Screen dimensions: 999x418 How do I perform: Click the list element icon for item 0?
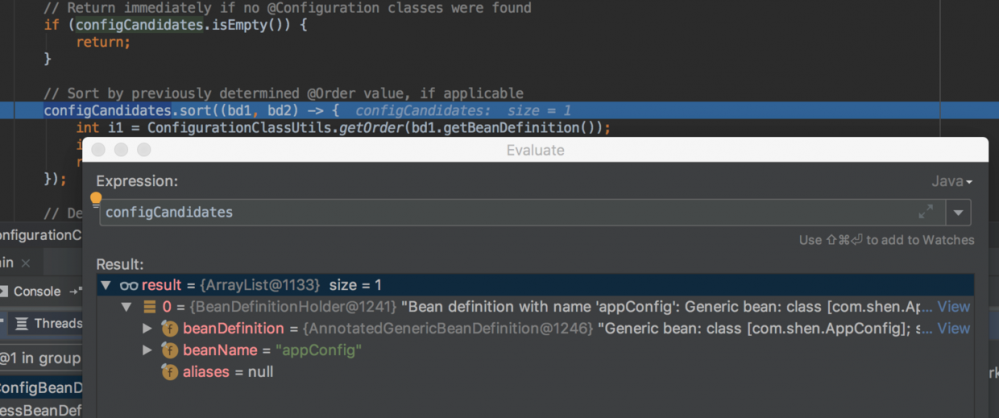pyautogui.click(x=150, y=306)
